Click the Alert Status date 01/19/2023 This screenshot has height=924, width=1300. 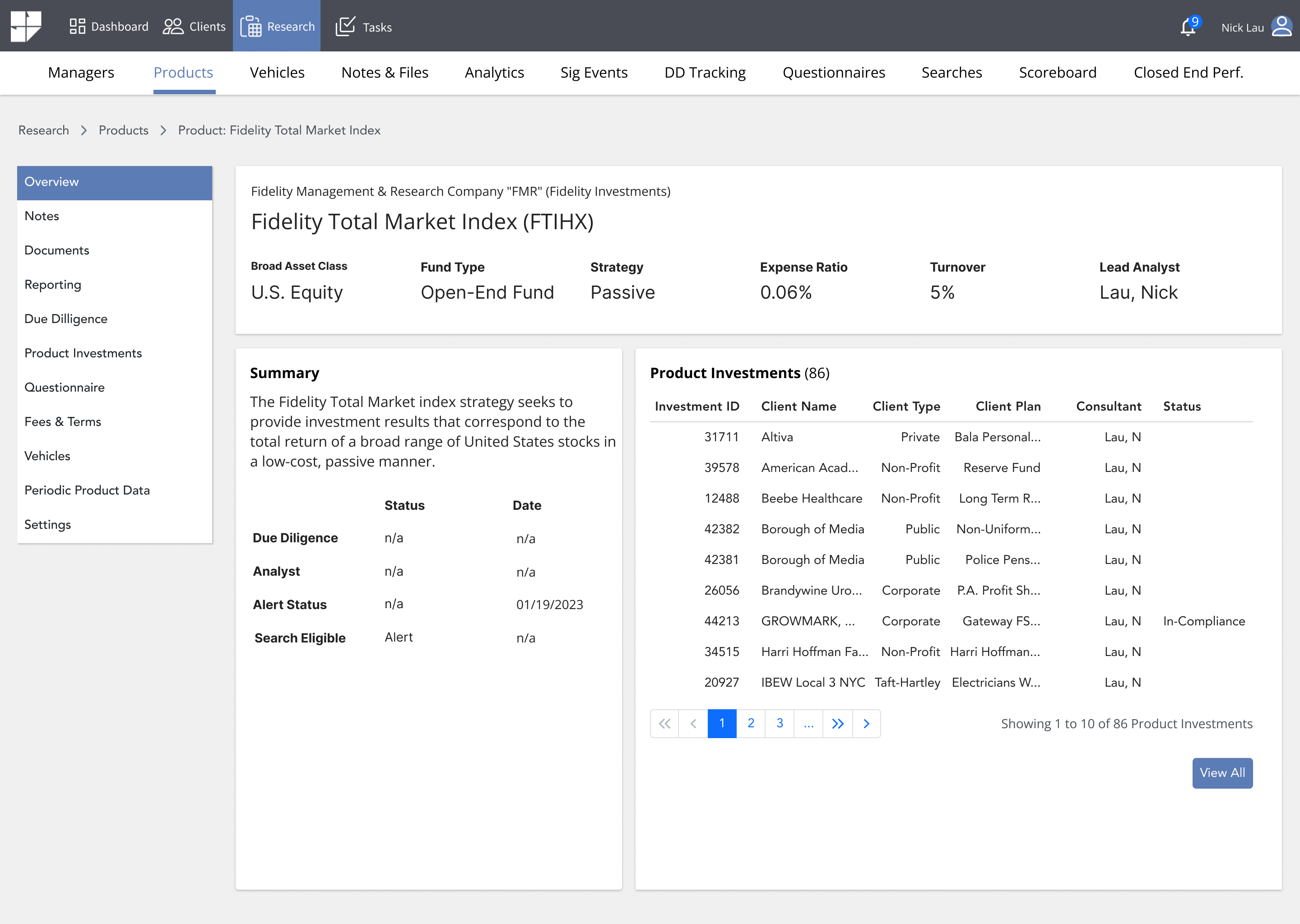tap(549, 605)
